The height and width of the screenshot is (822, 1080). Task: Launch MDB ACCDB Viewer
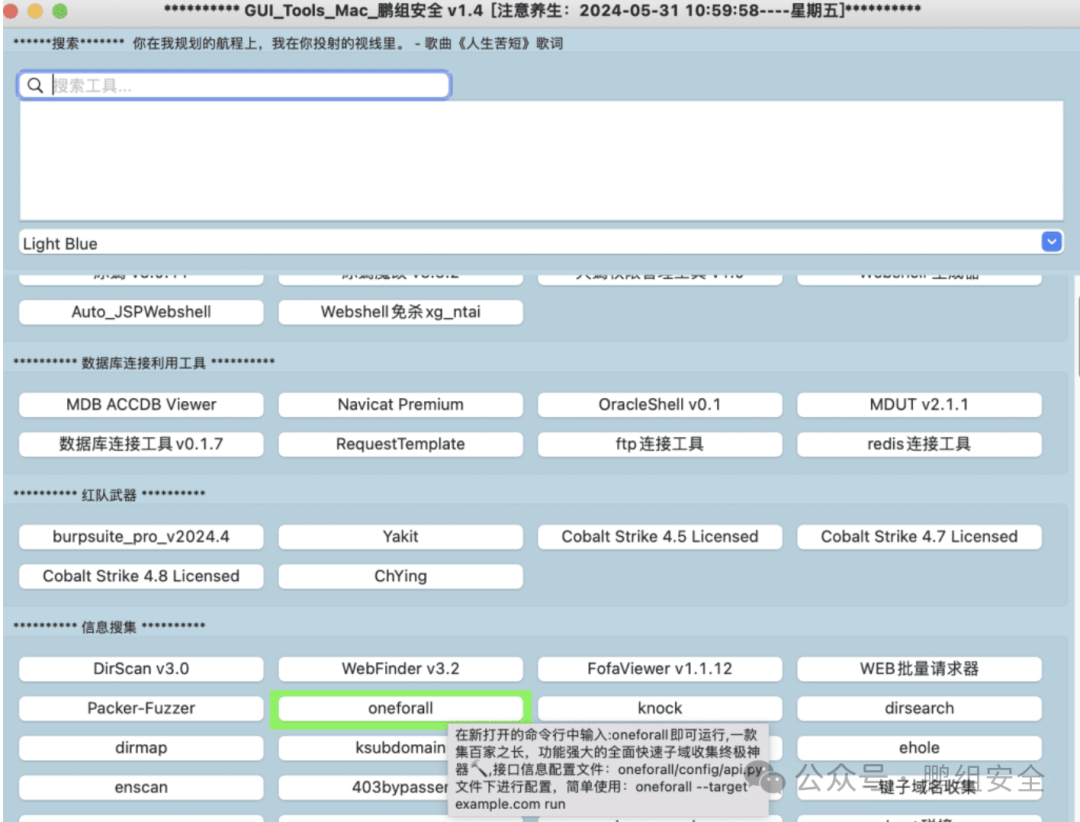coord(141,404)
